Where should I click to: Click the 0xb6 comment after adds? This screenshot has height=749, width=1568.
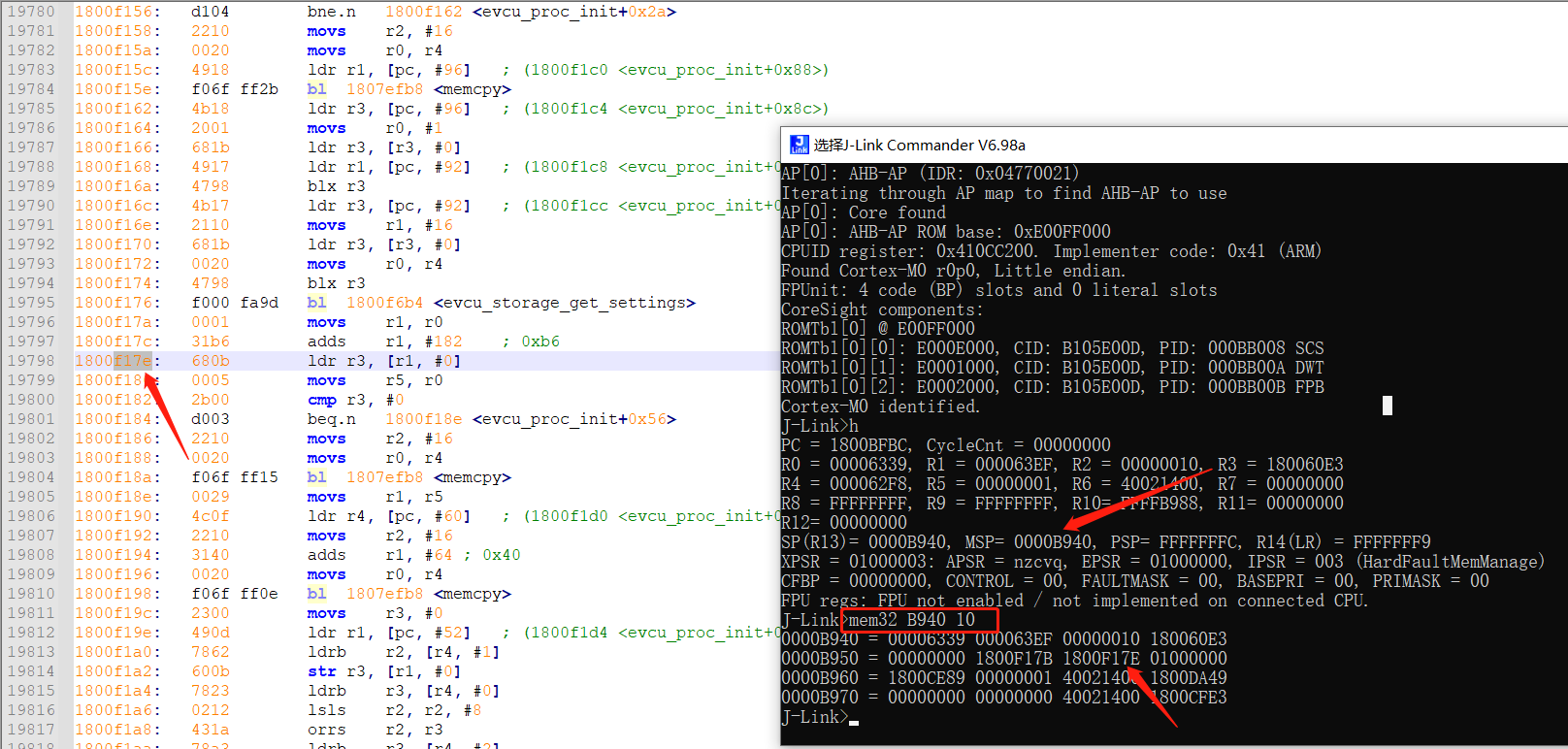tap(540, 342)
